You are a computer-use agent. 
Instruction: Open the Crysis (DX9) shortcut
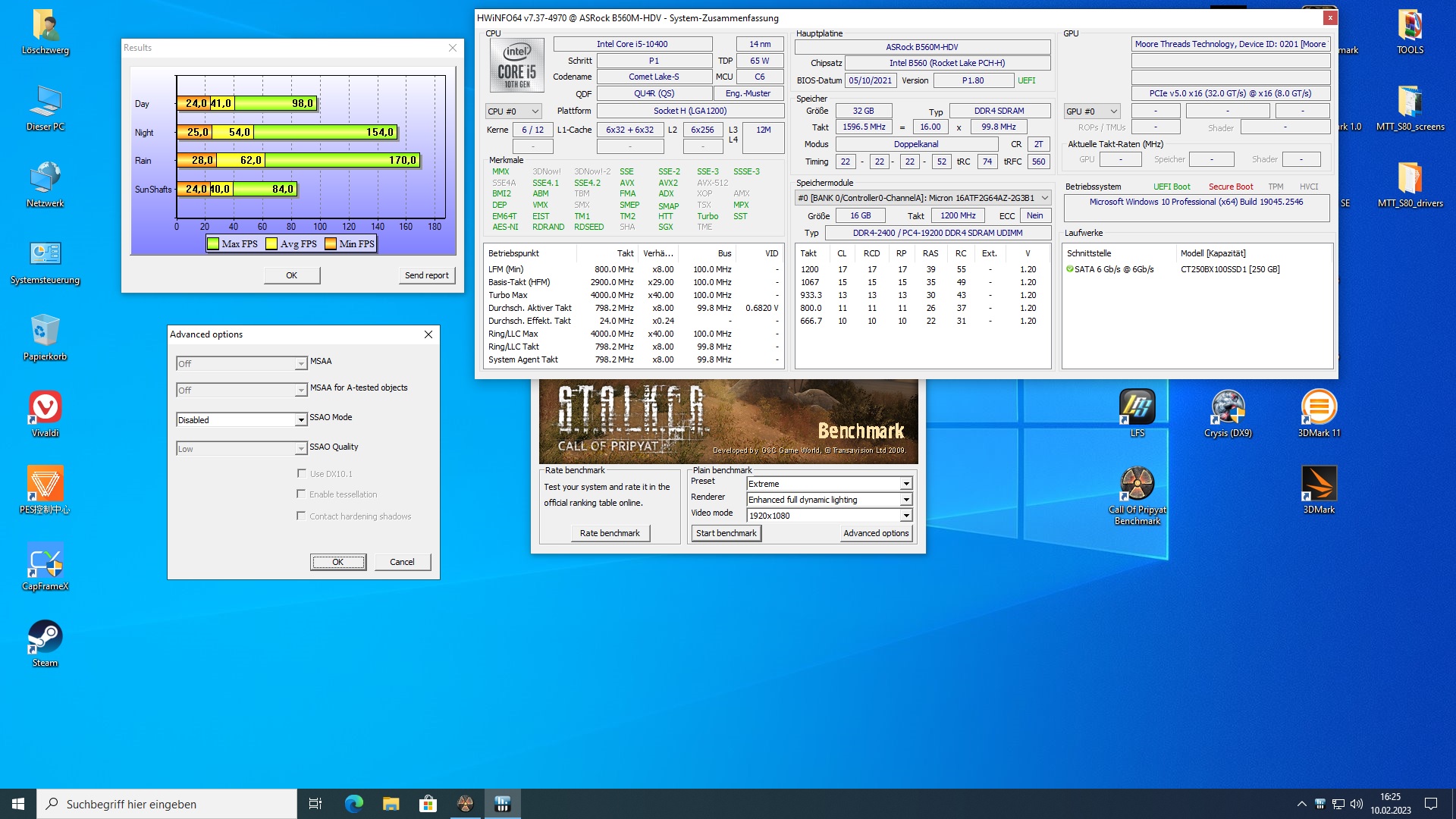1228,408
